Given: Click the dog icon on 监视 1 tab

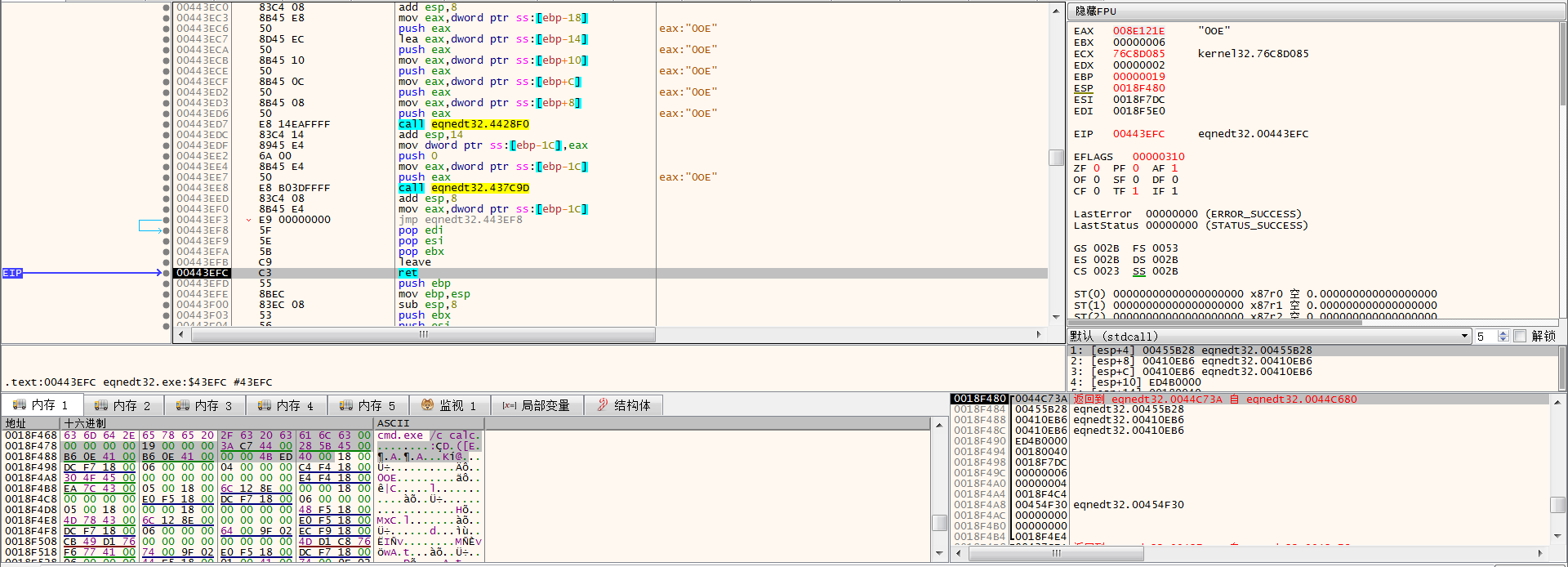Looking at the screenshot, I should (427, 405).
